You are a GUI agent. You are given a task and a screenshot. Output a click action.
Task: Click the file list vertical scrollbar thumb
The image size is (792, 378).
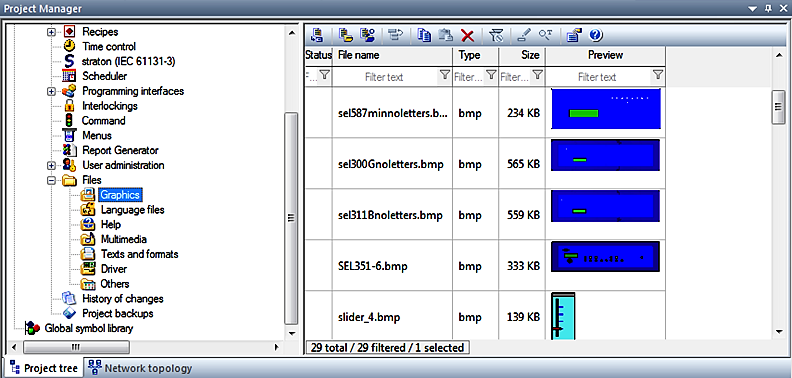pos(778,107)
